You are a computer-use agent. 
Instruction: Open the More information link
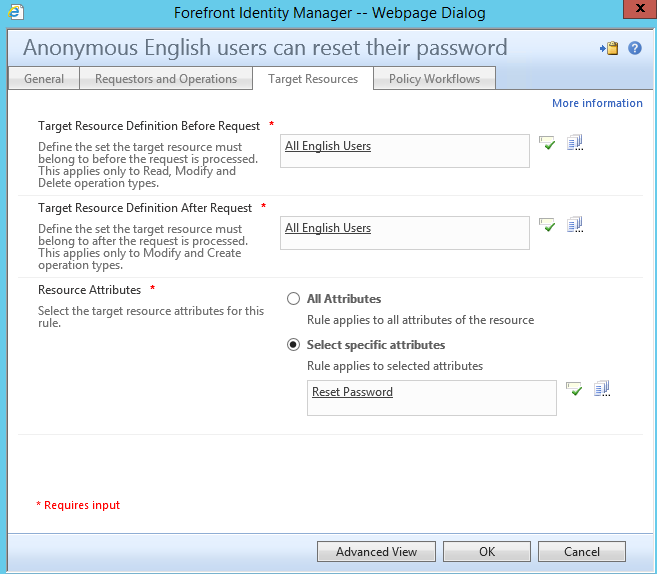click(597, 103)
